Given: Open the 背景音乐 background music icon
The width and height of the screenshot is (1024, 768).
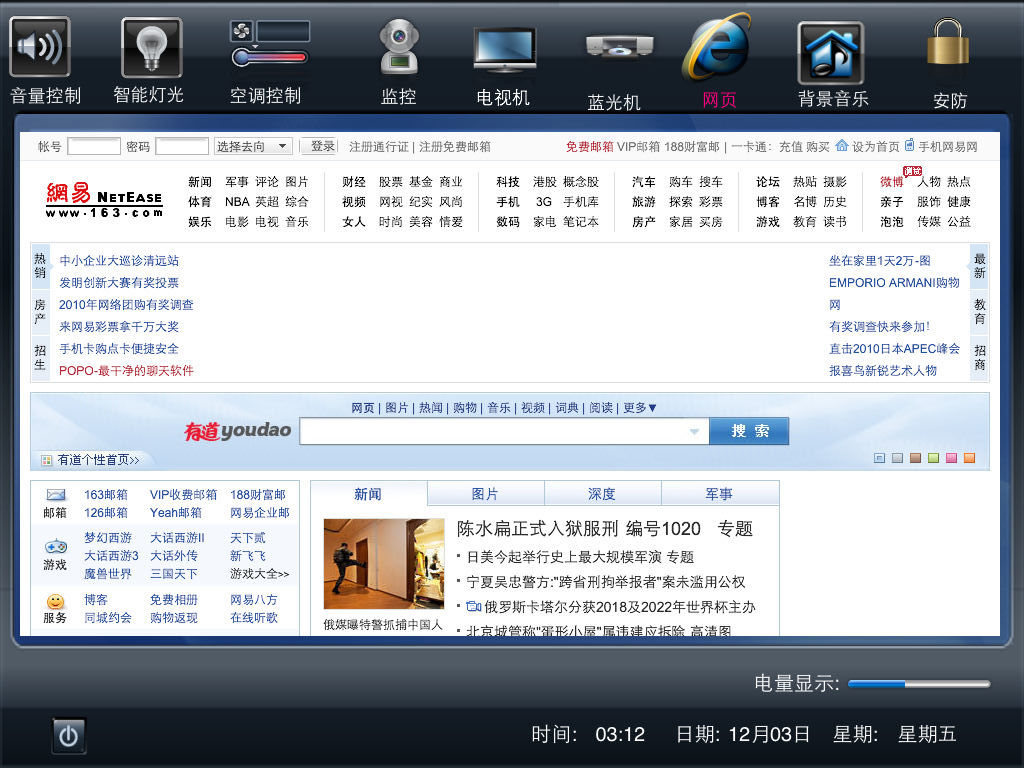Looking at the screenshot, I should click(831, 52).
